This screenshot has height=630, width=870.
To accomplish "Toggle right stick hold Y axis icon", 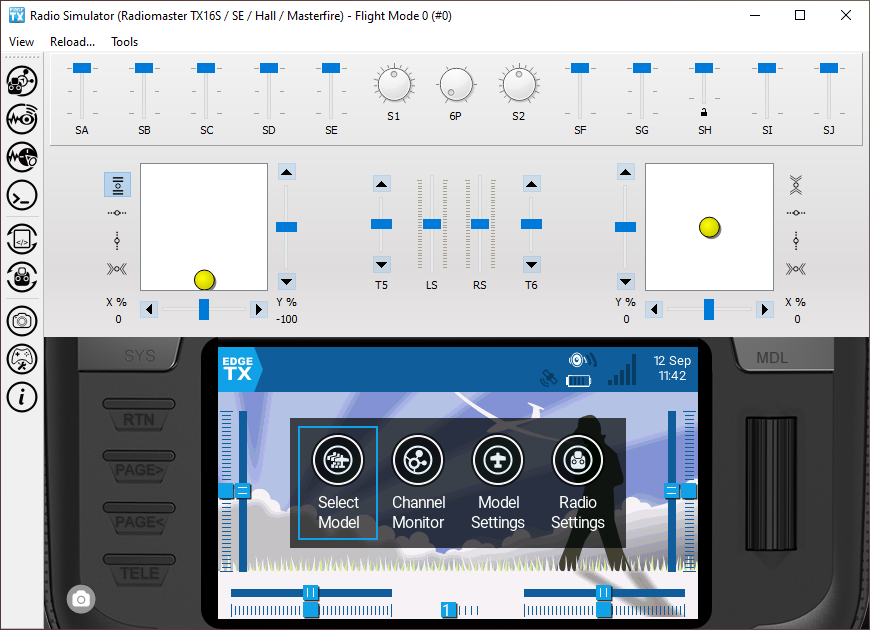I will click(796, 185).
